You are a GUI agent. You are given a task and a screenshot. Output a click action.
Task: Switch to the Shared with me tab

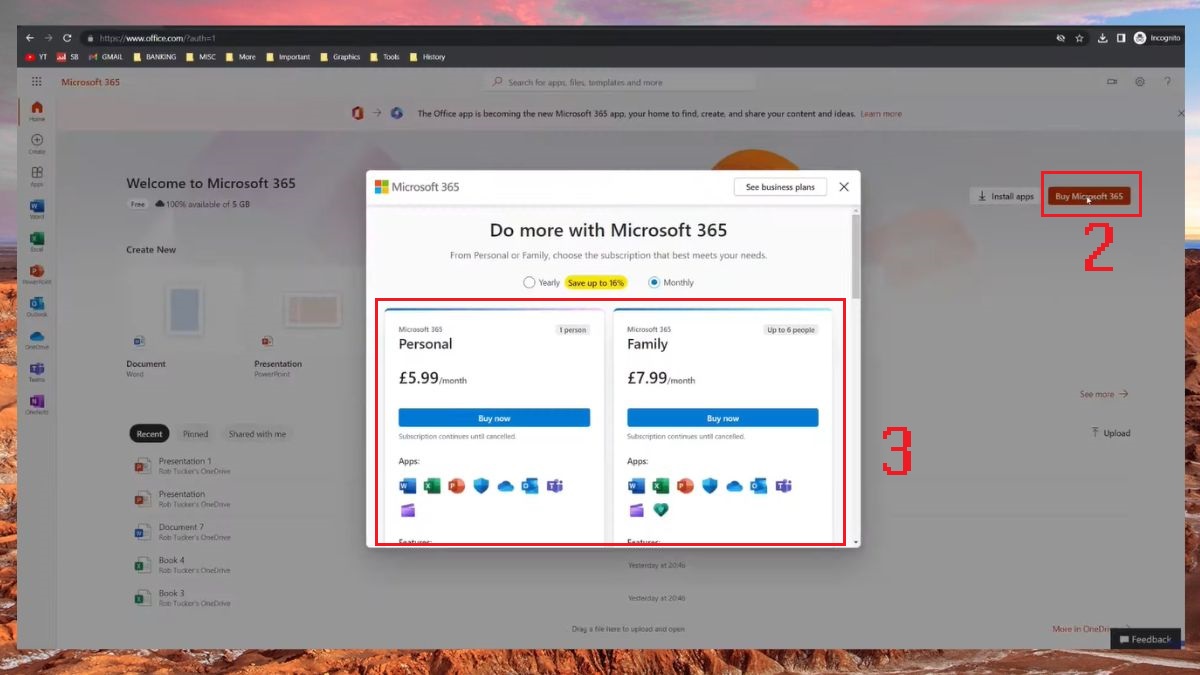[257, 434]
